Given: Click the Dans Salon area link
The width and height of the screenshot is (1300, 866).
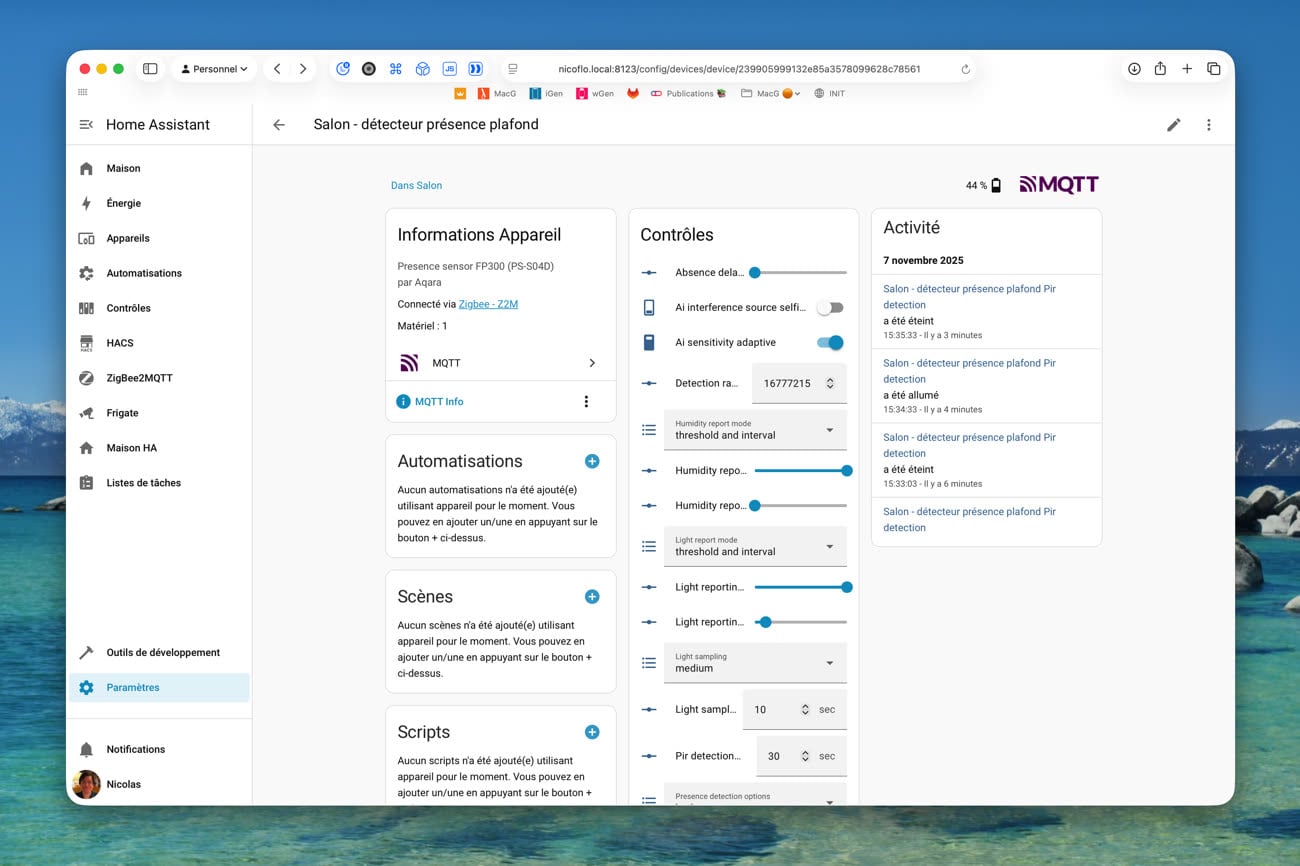Looking at the screenshot, I should (x=416, y=185).
